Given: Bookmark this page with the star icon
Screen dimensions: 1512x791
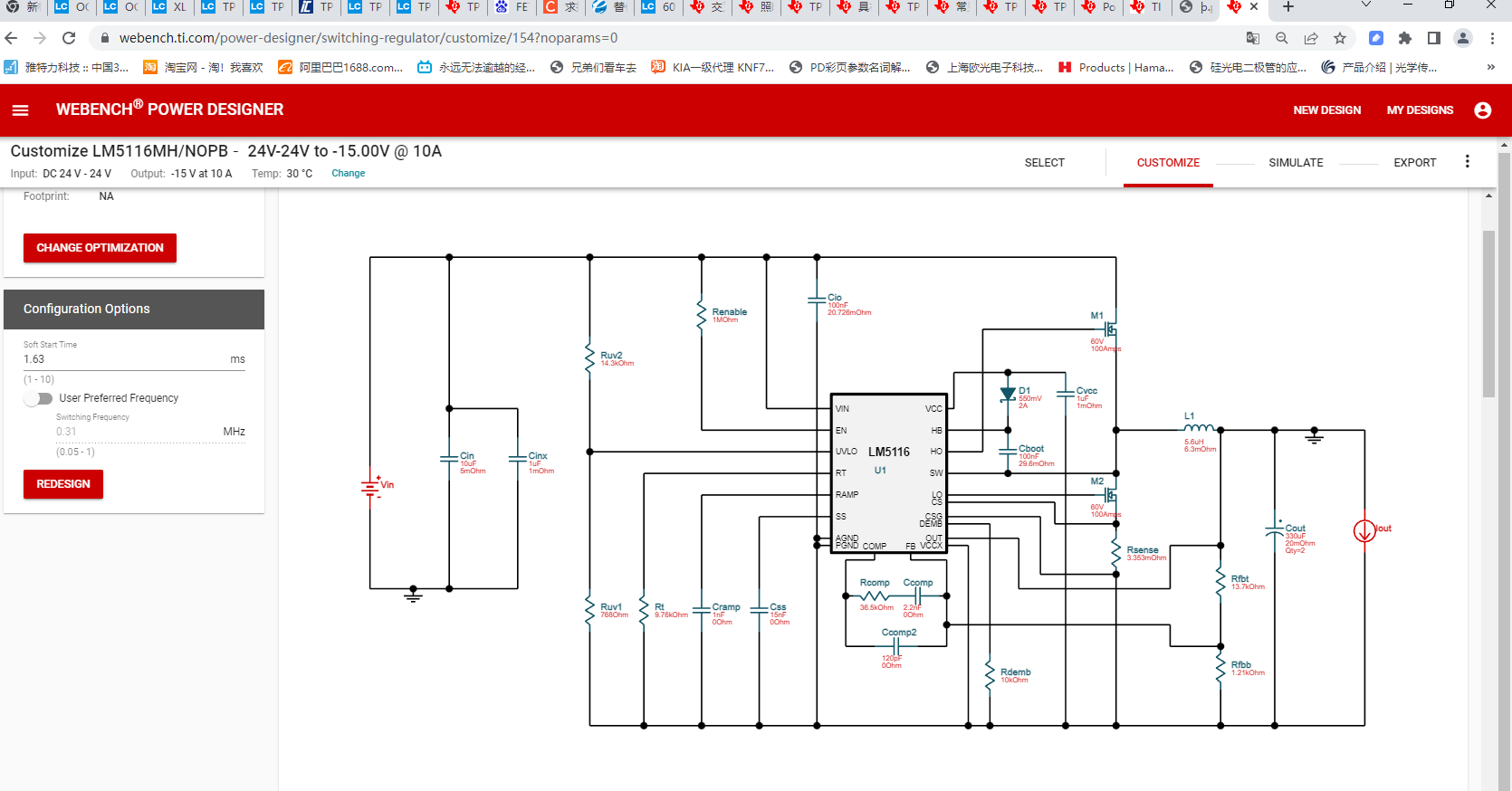Looking at the screenshot, I should (1340, 38).
